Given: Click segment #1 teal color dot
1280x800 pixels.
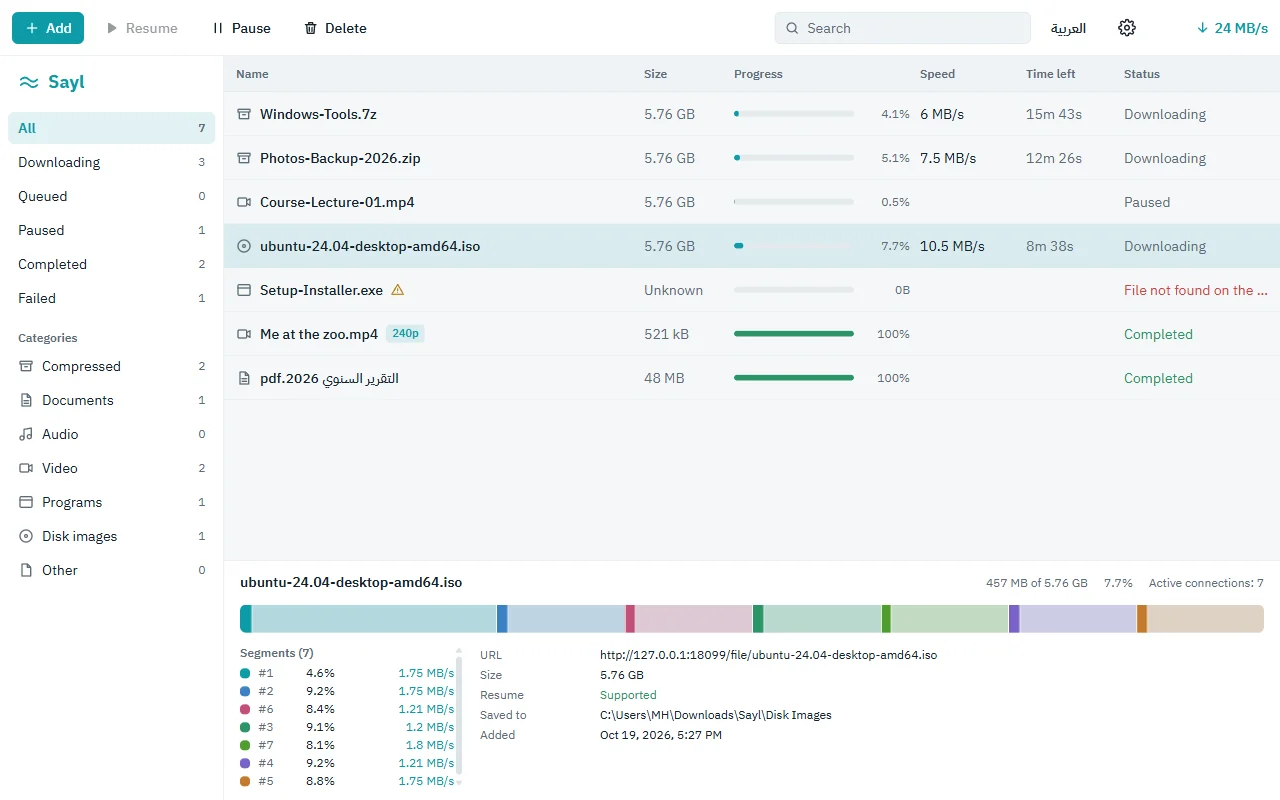Looking at the screenshot, I should click(245, 673).
